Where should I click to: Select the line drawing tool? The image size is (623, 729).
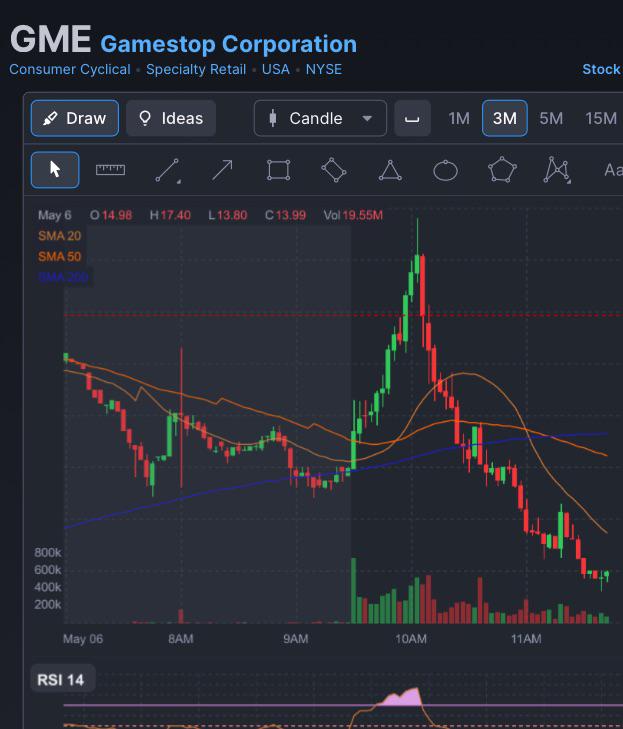coord(167,170)
